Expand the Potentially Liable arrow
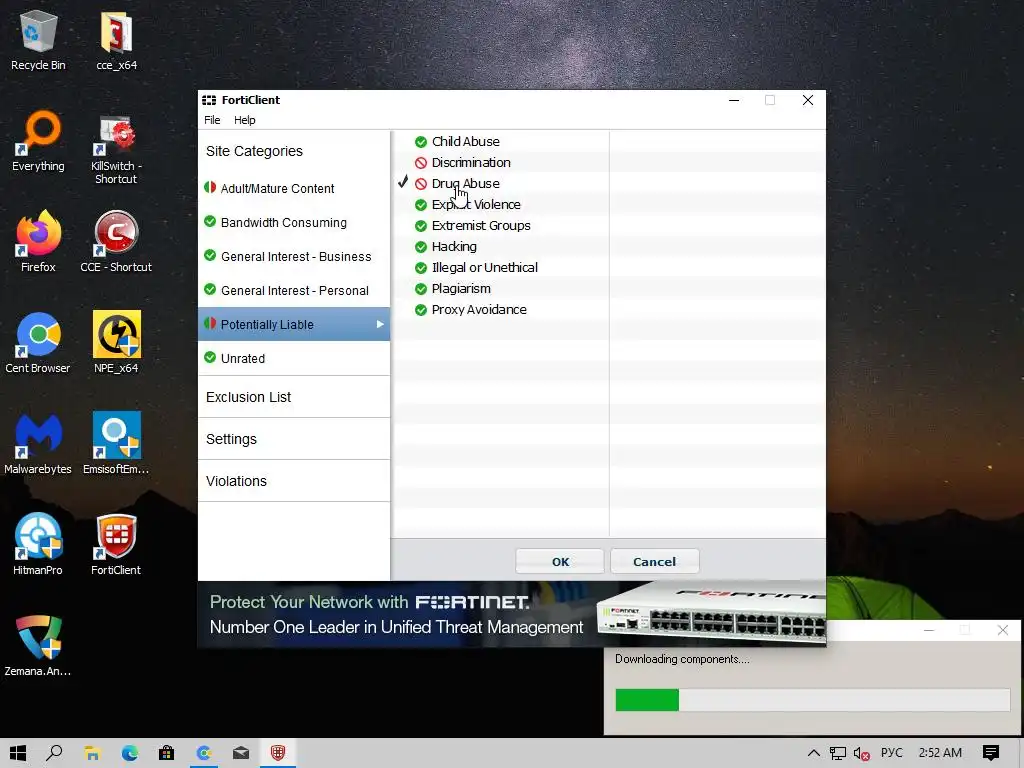 click(380, 324)
